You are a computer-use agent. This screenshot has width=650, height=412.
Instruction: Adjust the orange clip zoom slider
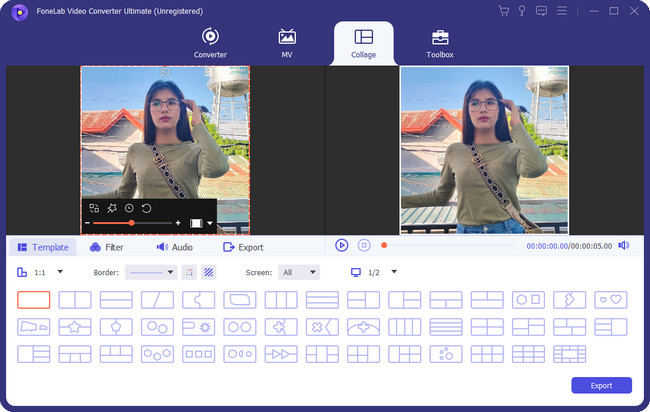pos(131,223)
